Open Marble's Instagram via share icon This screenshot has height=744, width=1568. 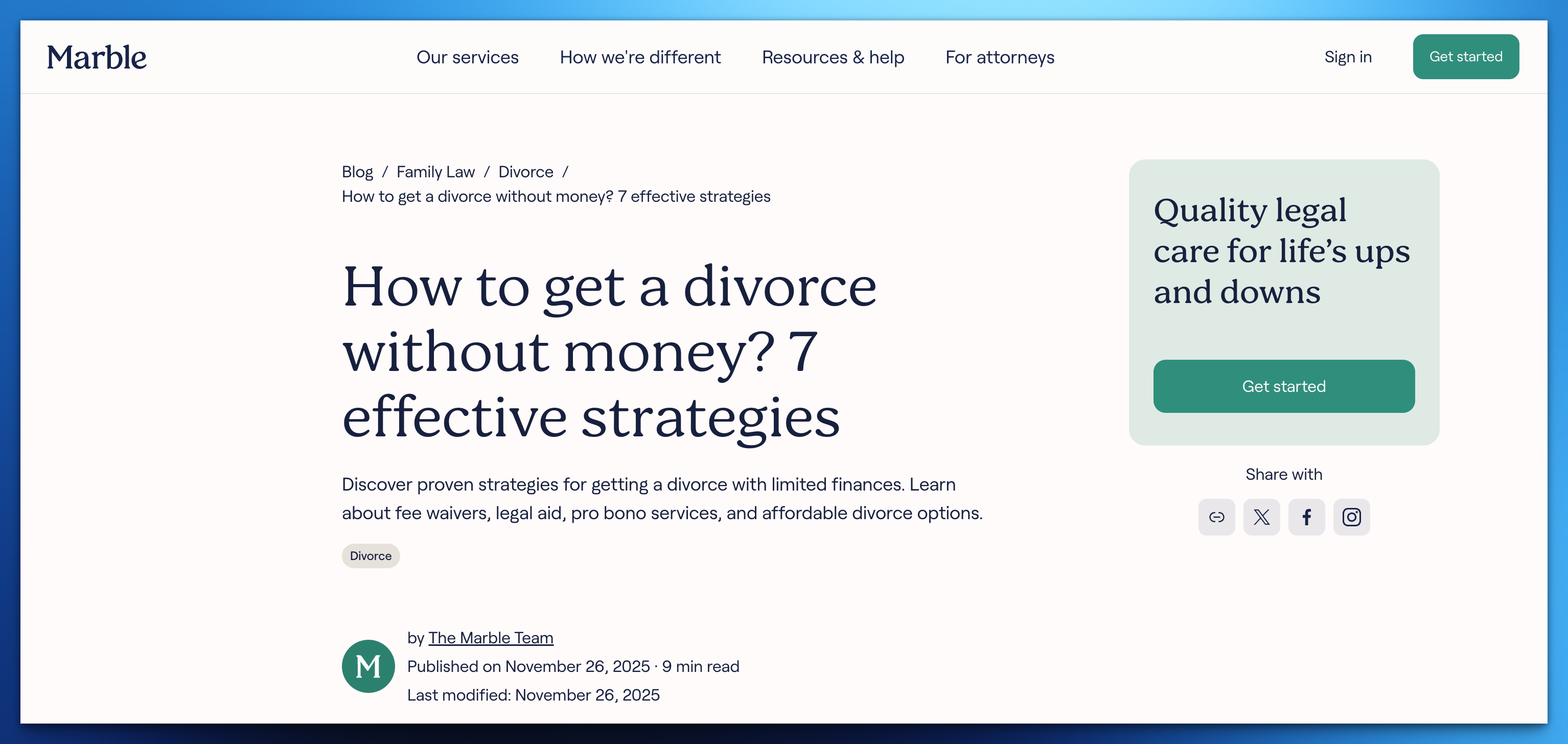[1352, 517]
